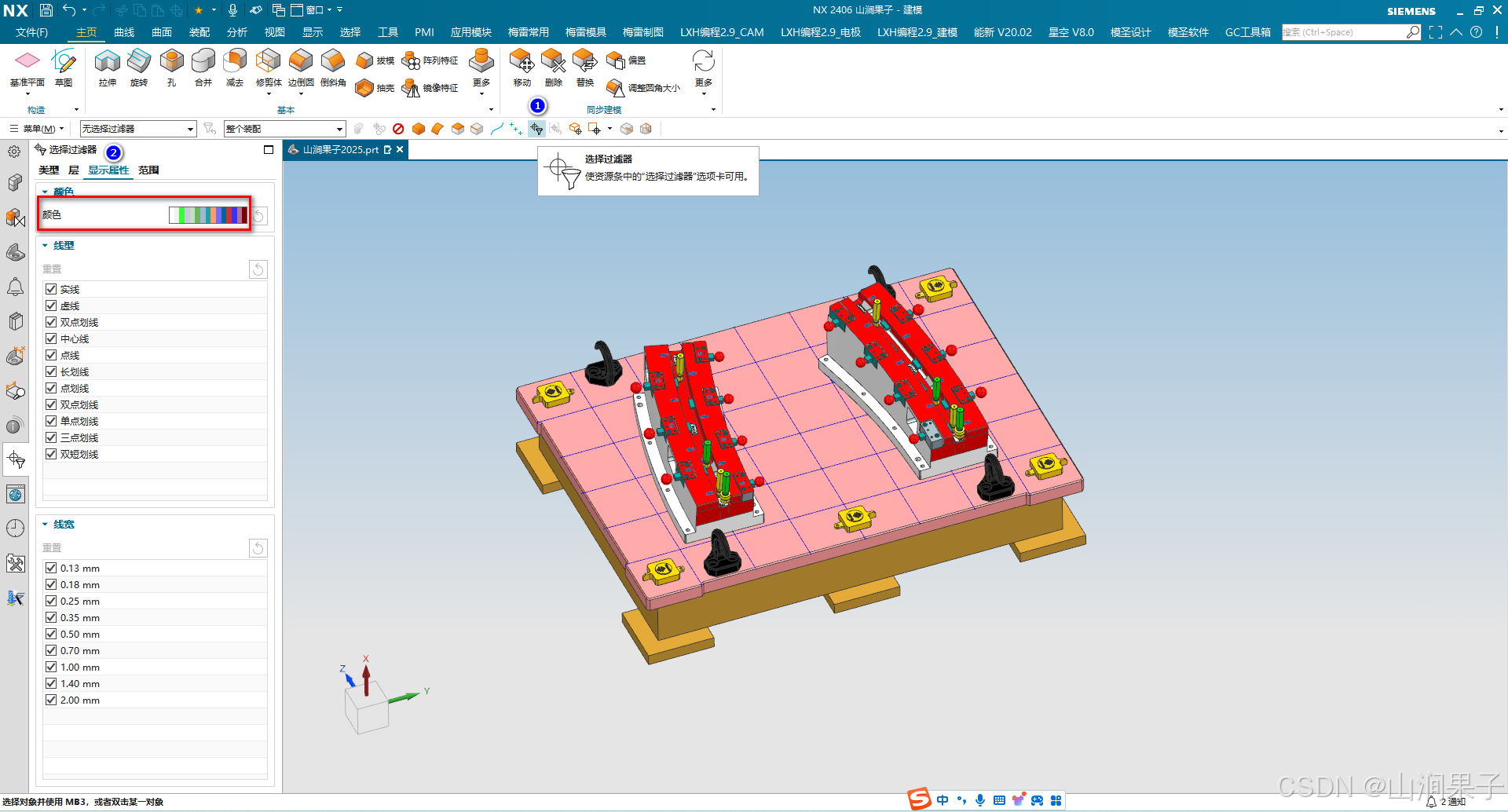Switch to the 曲线 ribbon tab
This screenshot has height=812, width=1508.
coord(124,32)
